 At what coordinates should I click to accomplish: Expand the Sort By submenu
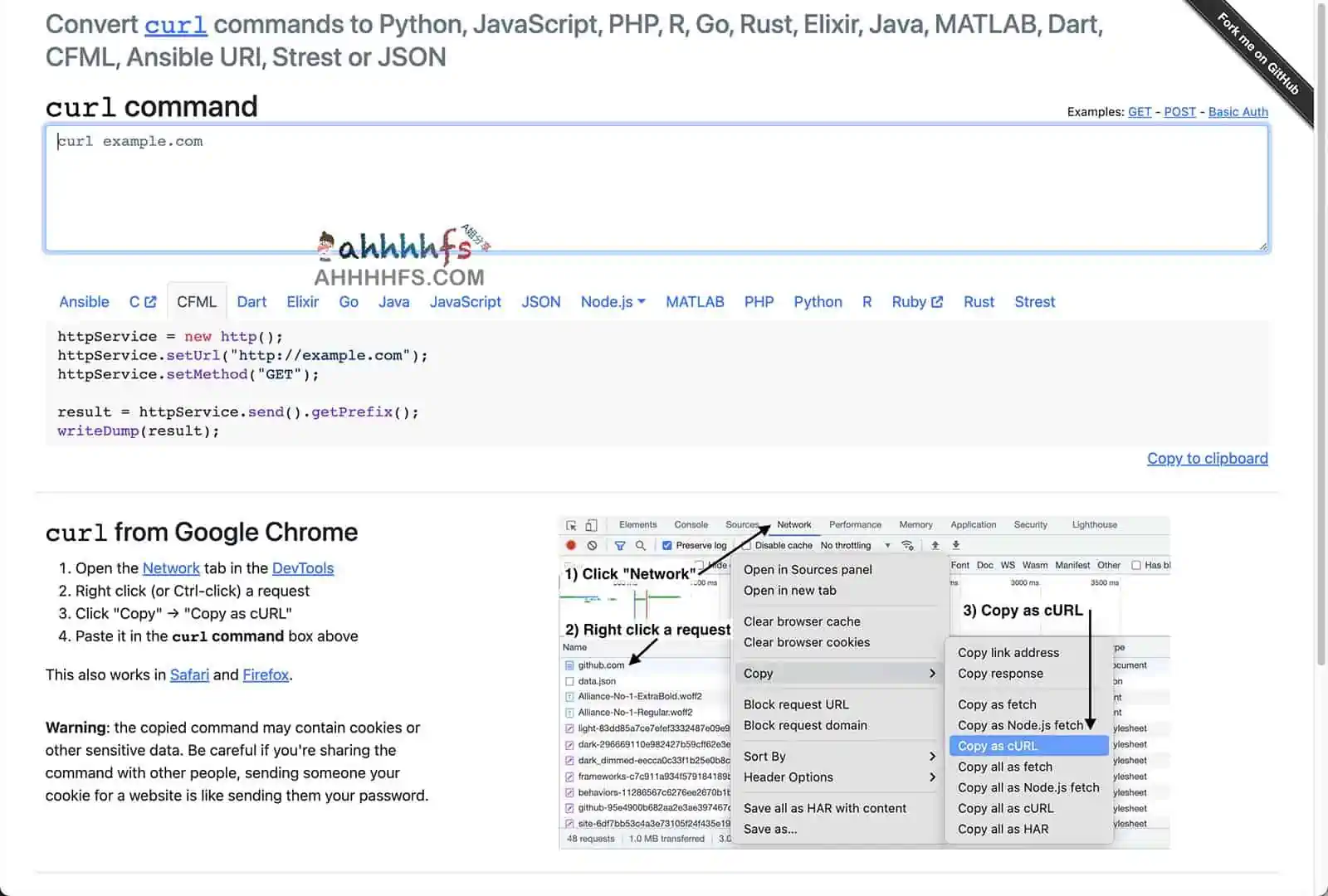838,757
